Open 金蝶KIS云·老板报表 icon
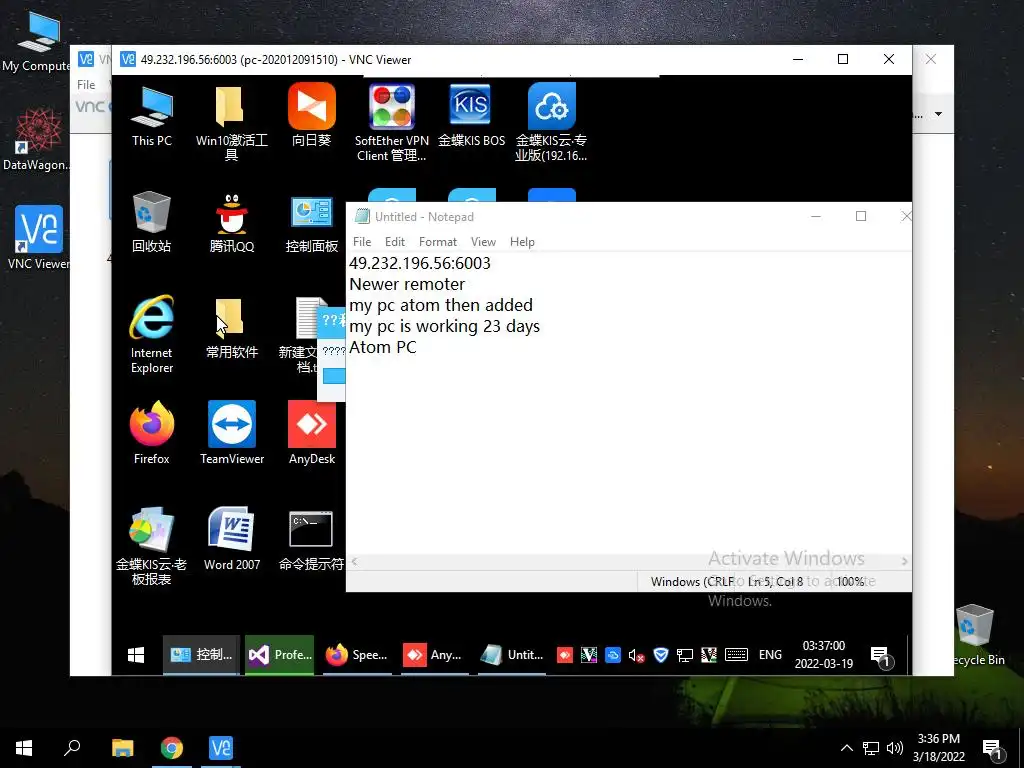Viewport: 1024px width, 768px height. [x=152, y=546]
